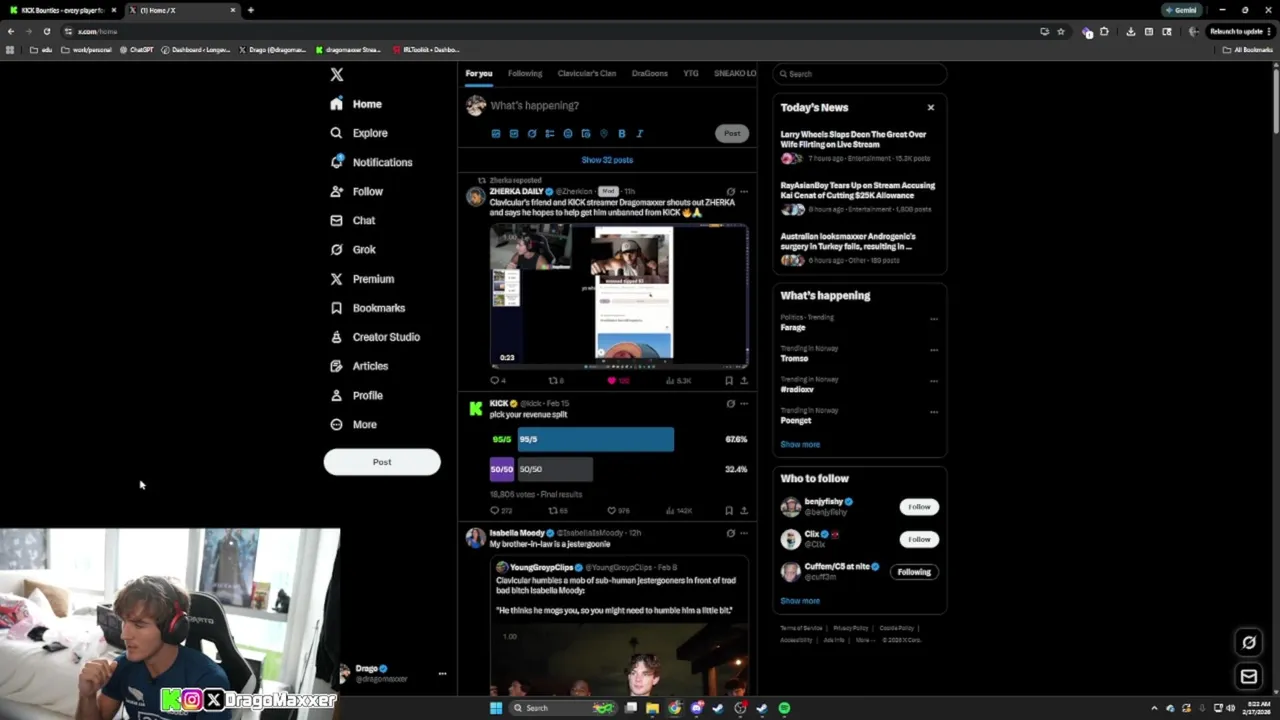Open more options for #radioxv trend
Image resolution: width=1280 pixels, height=720 pixels.
pyautogui.click(x=934, y=381)
